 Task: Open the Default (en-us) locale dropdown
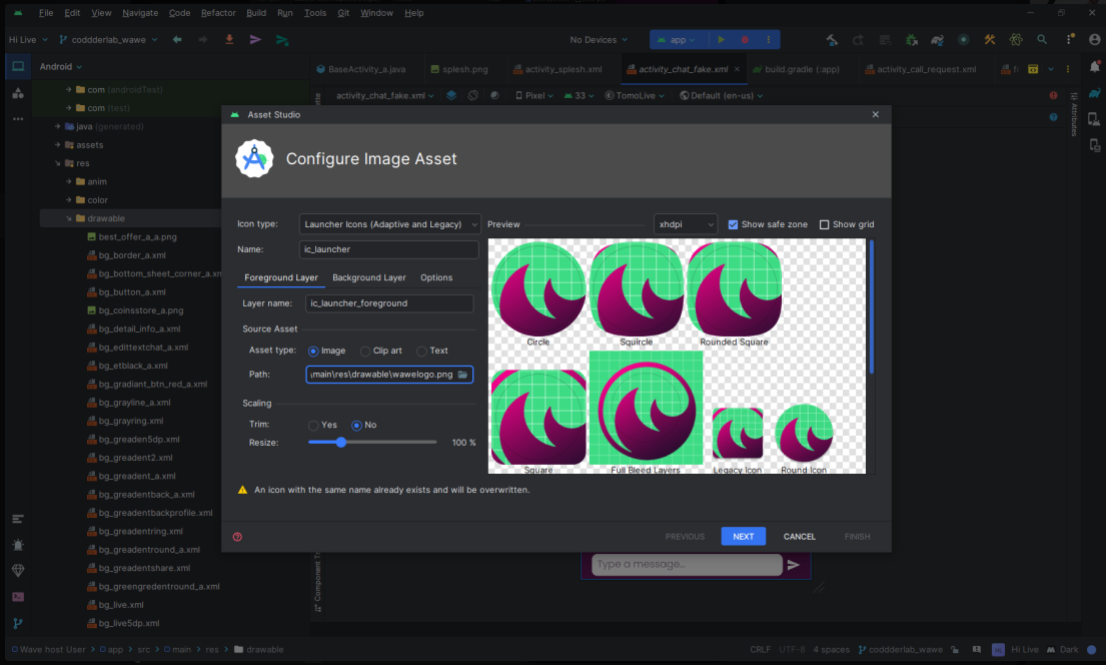point(722,96)
